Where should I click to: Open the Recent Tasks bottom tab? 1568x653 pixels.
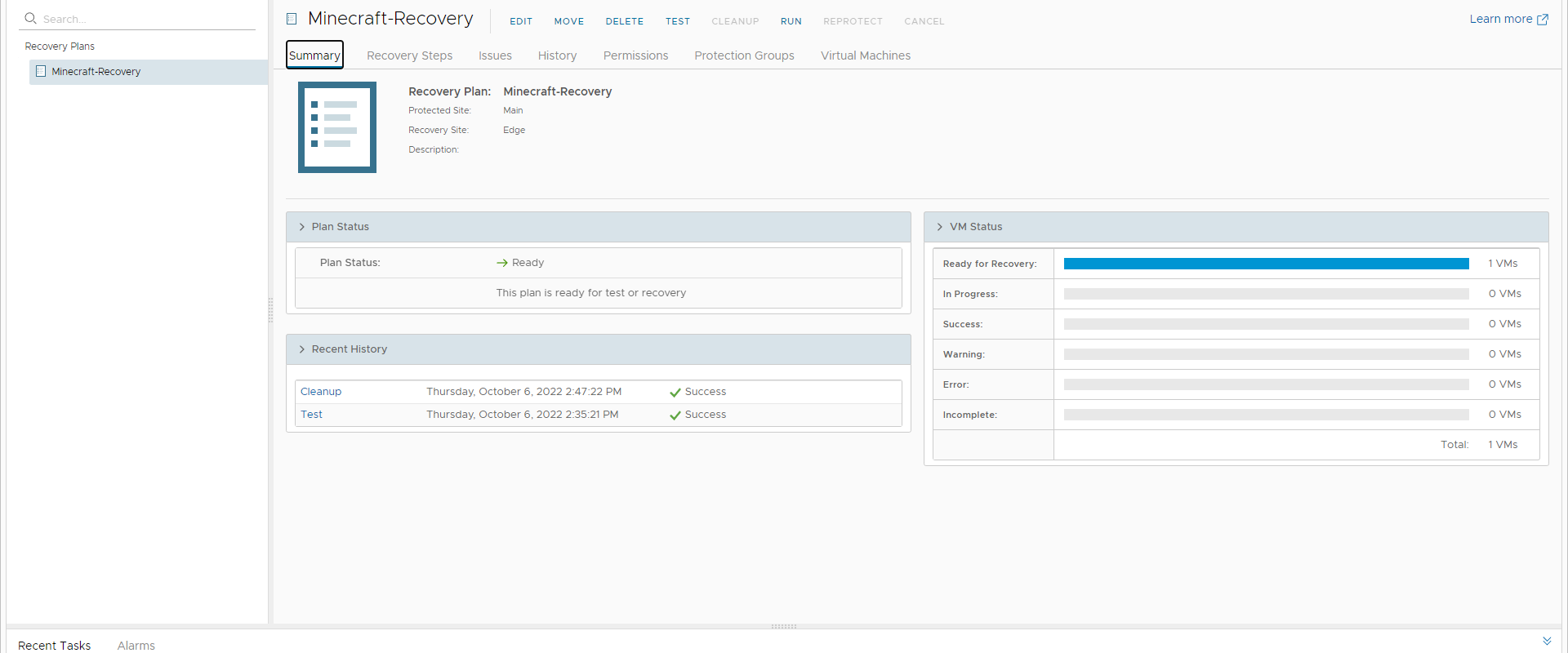(x=54, y=645)
